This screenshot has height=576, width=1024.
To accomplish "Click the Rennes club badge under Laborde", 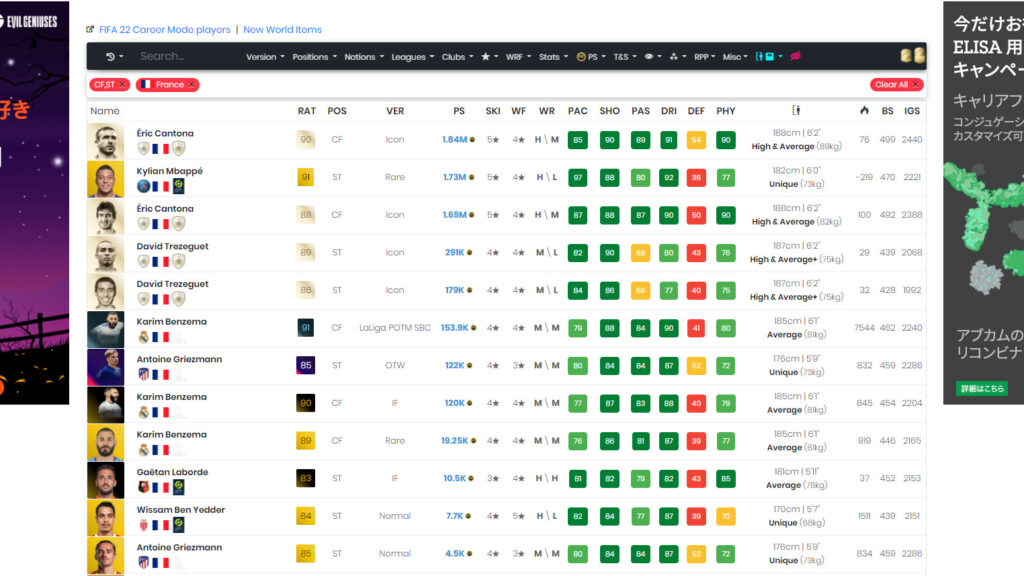I will pyautogui.click(x=144, y=487).
